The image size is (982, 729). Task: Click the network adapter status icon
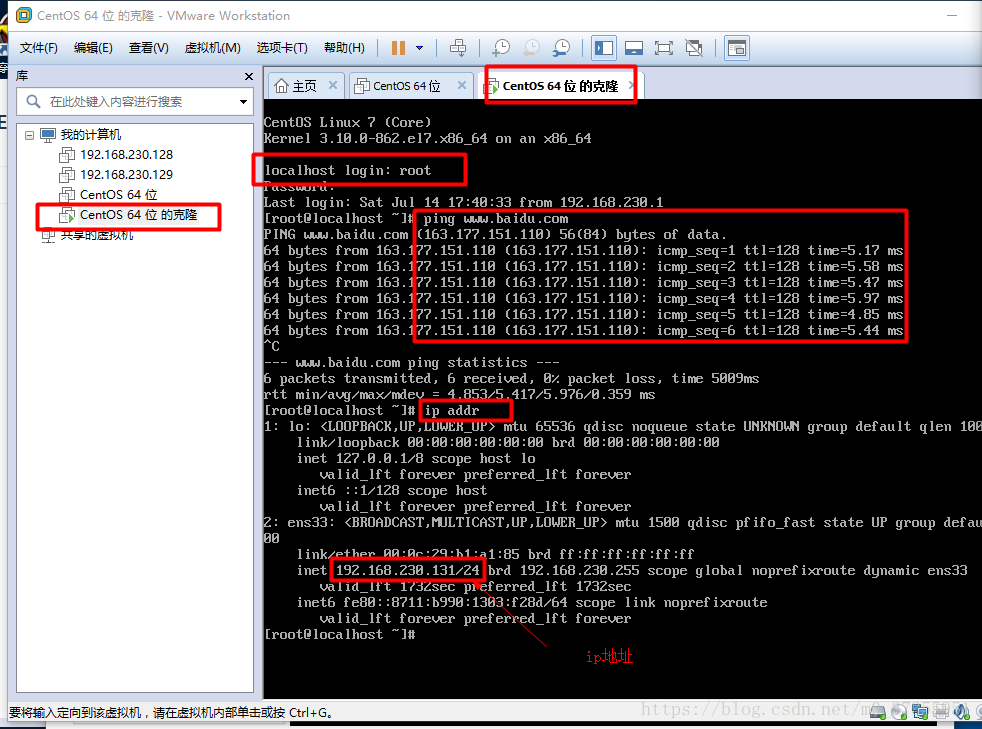click(x=920, y=712)
